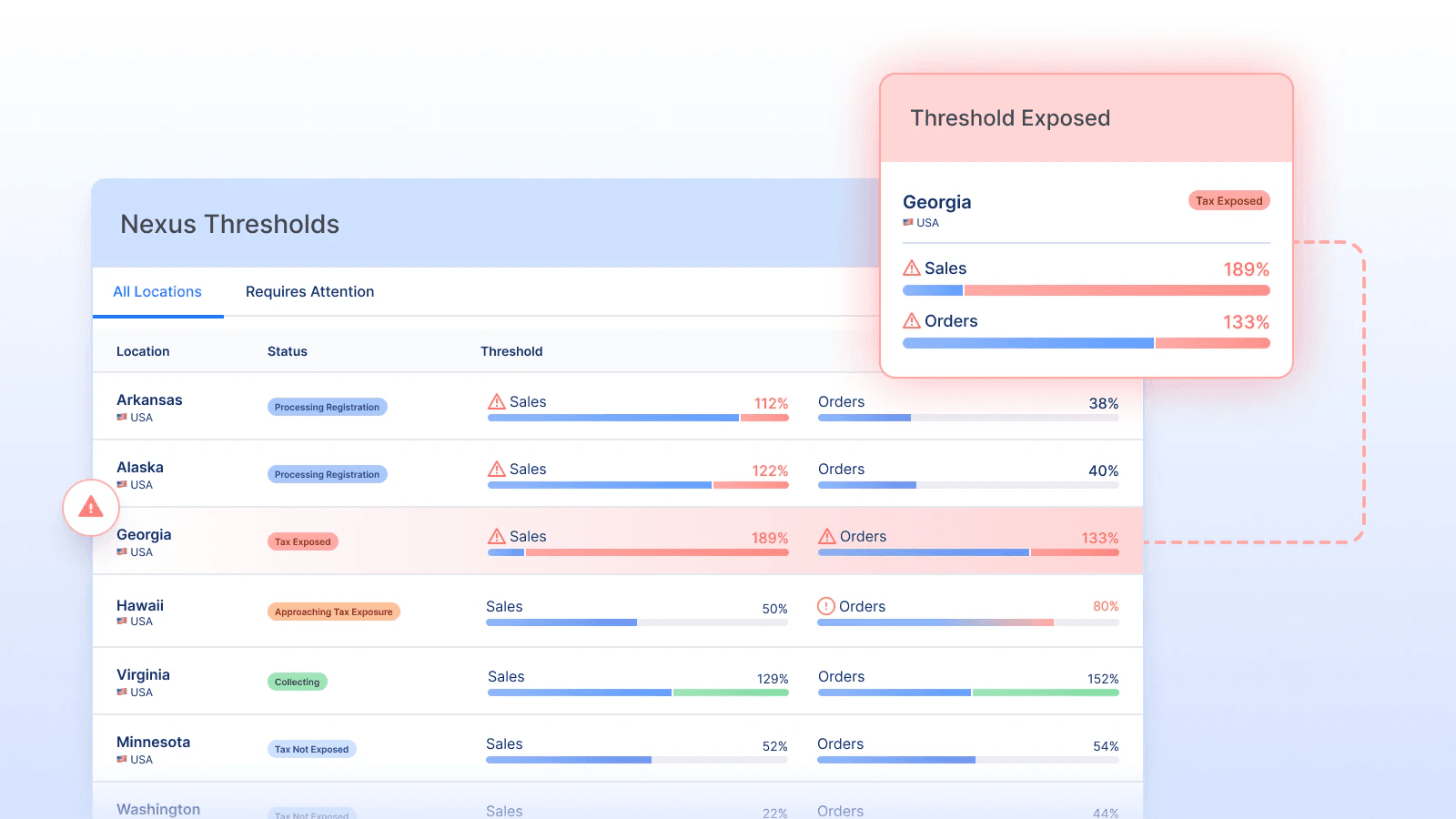Click Alaska Sales warning triangle icon
This screenshot has height=819, width=1456.
[x=497, y=469]
